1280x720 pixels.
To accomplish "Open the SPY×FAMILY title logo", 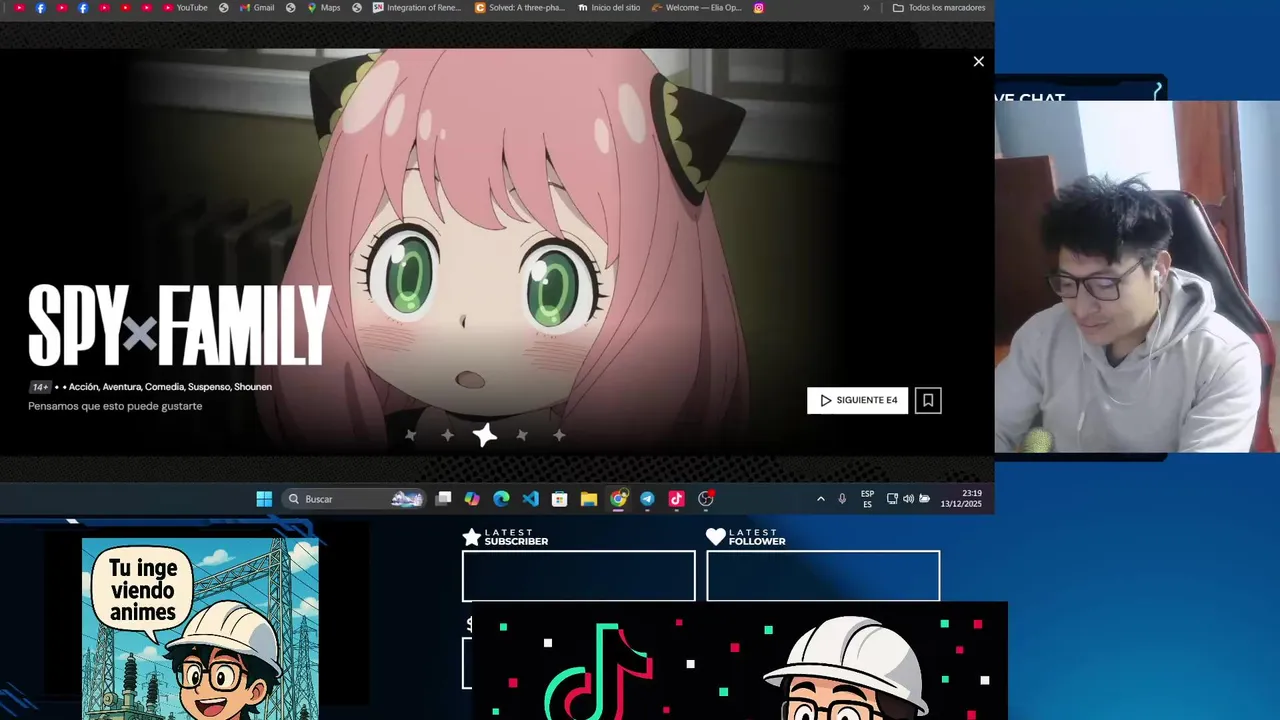I will 179,325.
